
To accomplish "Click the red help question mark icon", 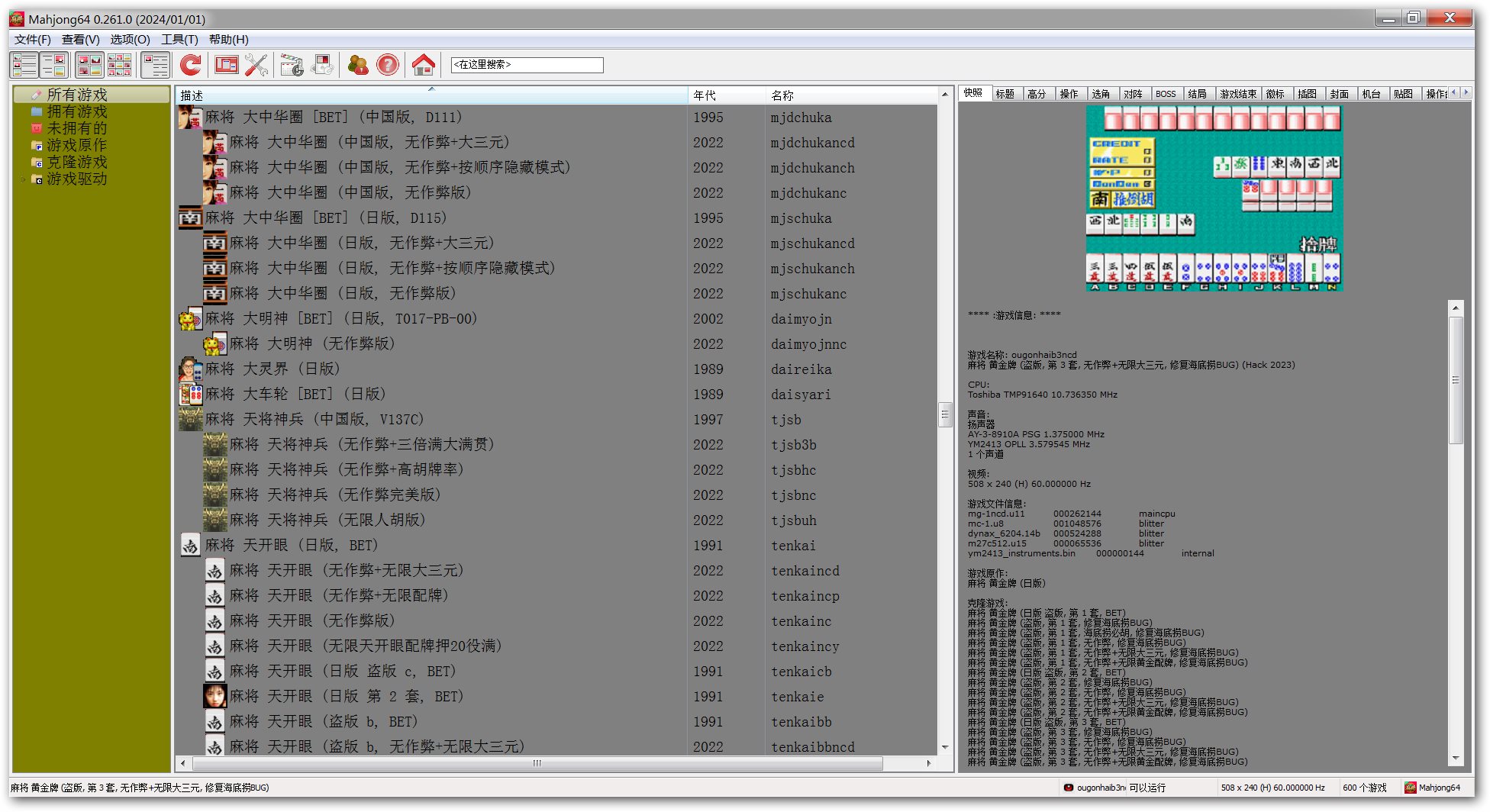I will click(388, 65).
